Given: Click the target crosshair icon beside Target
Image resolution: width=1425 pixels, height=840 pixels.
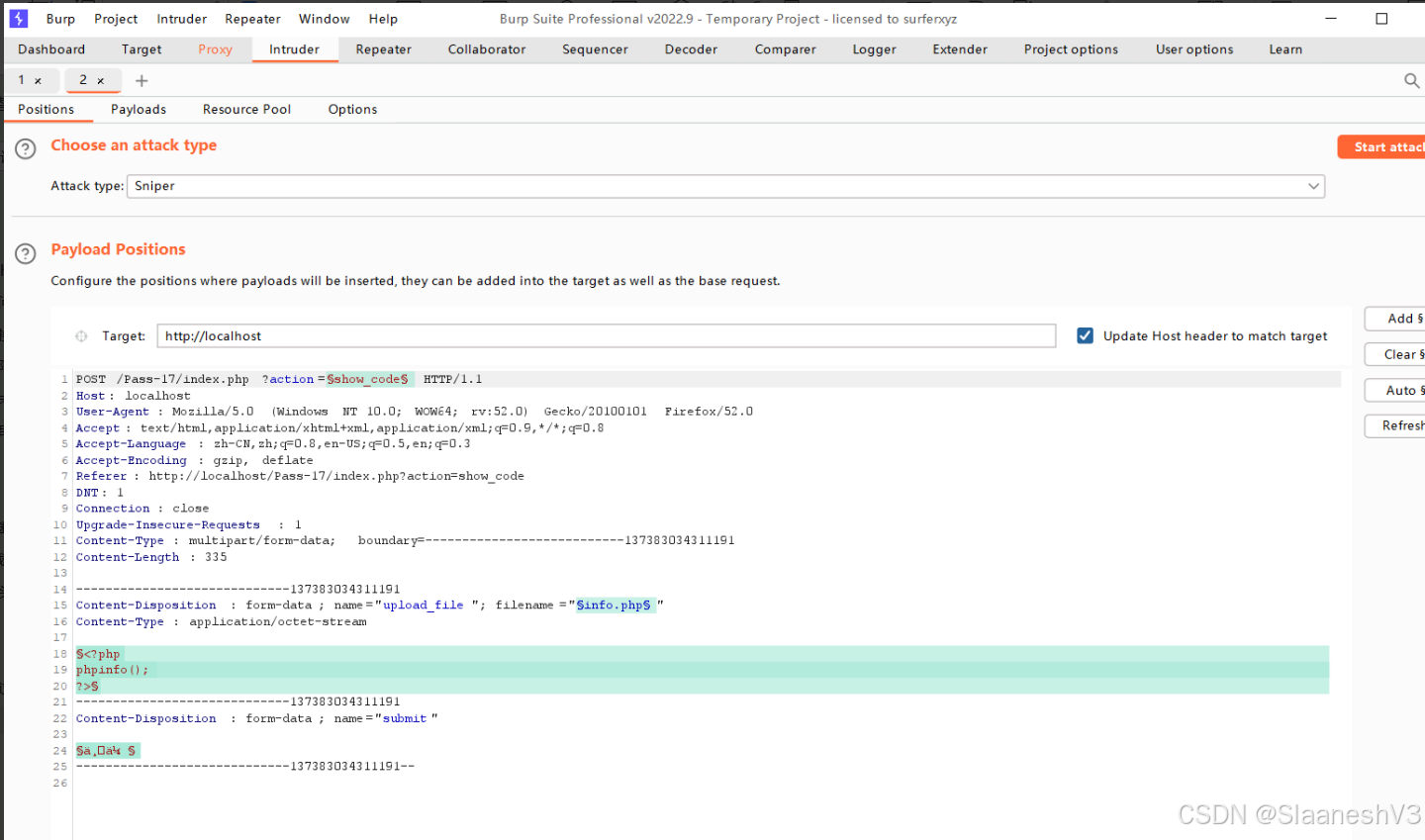Looking at the screenshot, I should click(81, 336).
